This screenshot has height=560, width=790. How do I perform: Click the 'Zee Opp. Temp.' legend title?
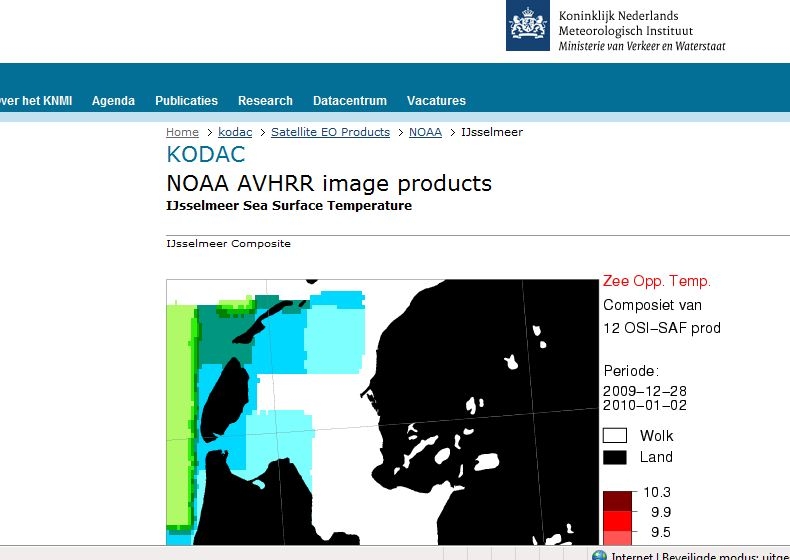656,281
